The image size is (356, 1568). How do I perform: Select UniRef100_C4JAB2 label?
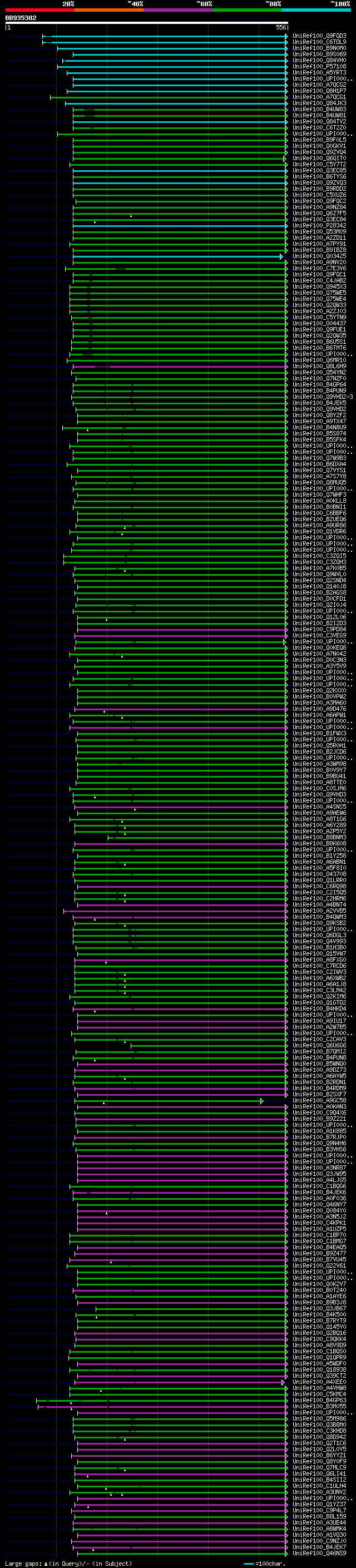click(x=319, y=280)
